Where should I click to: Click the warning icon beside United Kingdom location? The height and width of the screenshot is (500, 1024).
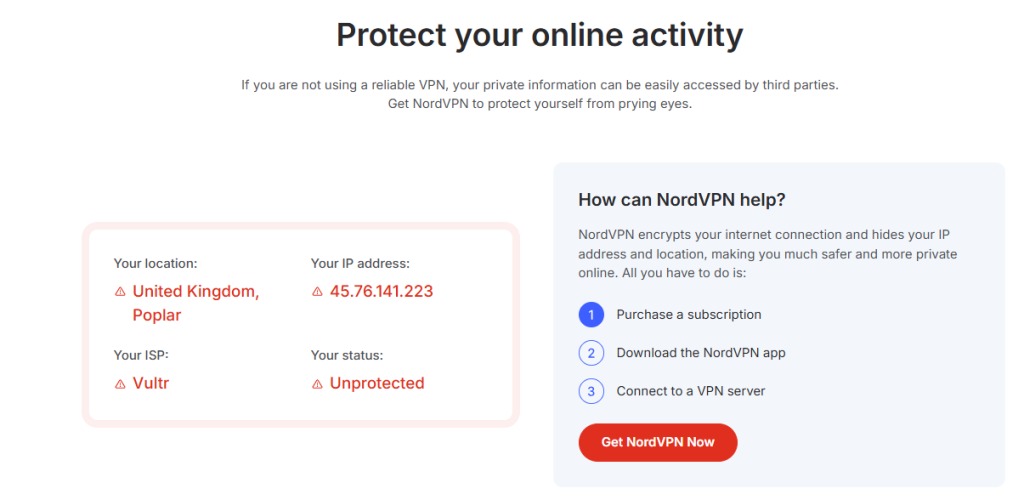pyautogui.click(x=120, y=292)
